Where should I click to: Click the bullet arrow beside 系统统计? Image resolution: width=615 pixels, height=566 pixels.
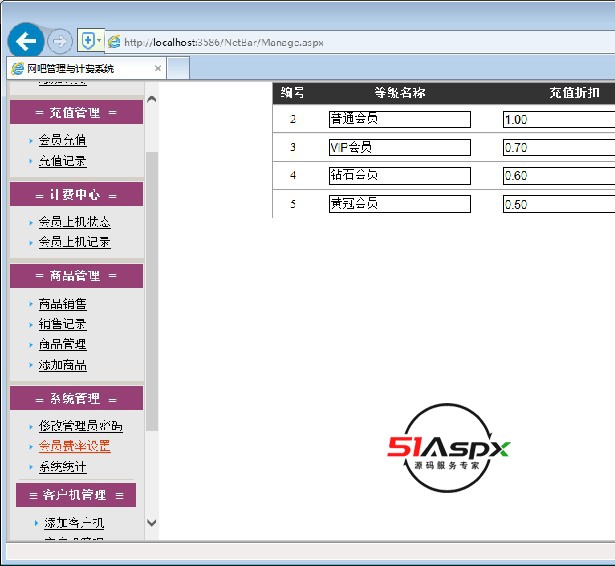click(31, 467)
